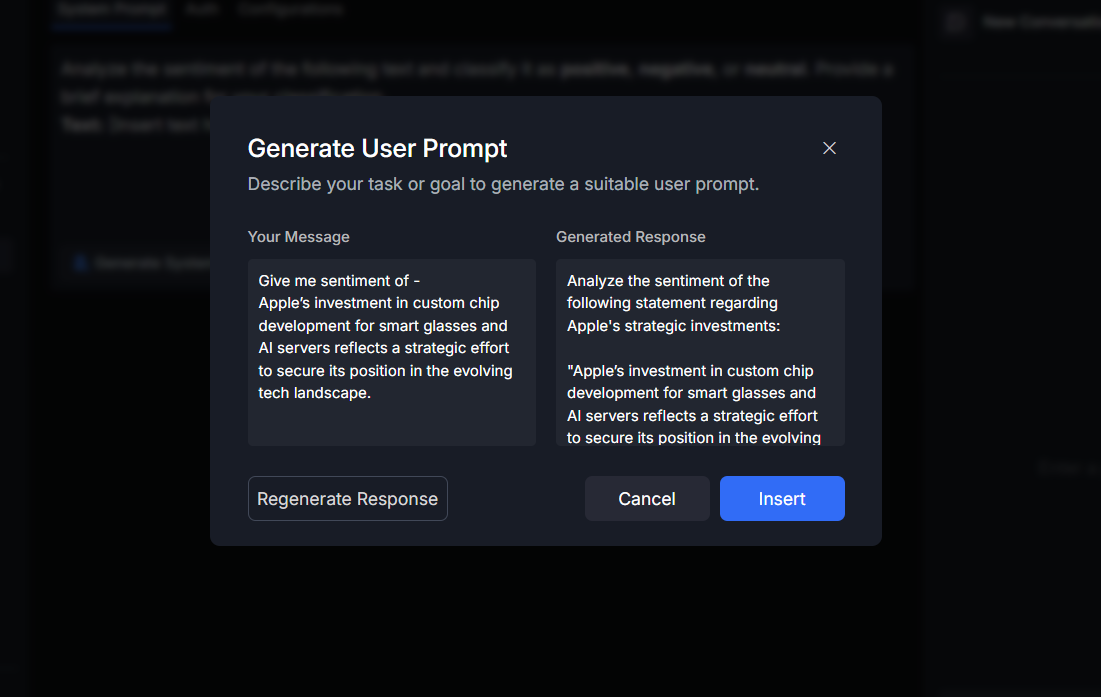
Task: Start a New Conversation
Action: [1040, 22]
